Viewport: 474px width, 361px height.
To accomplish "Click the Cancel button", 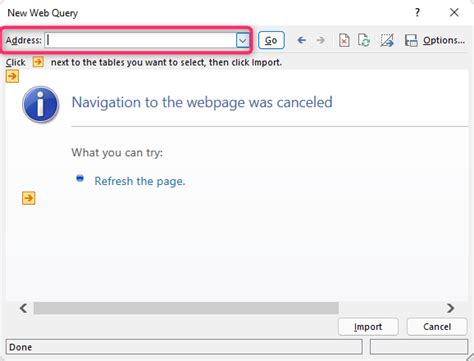I will (x=437, y=327).
